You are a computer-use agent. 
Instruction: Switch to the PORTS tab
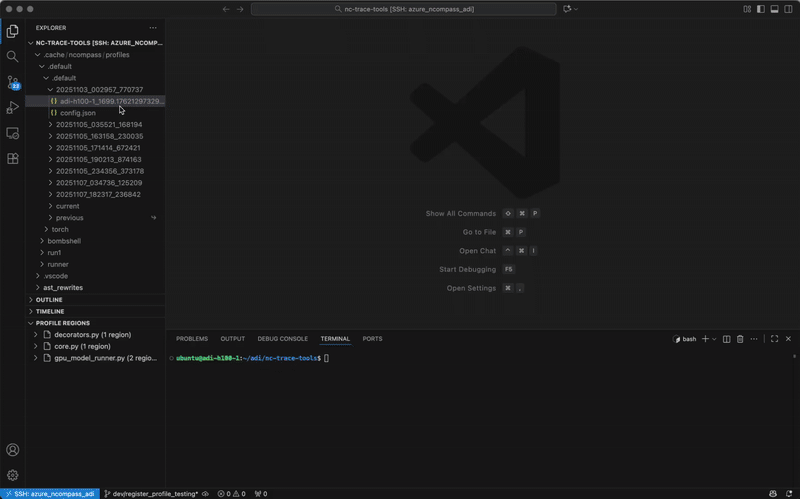pyautogui.click(x=372, y=339)
